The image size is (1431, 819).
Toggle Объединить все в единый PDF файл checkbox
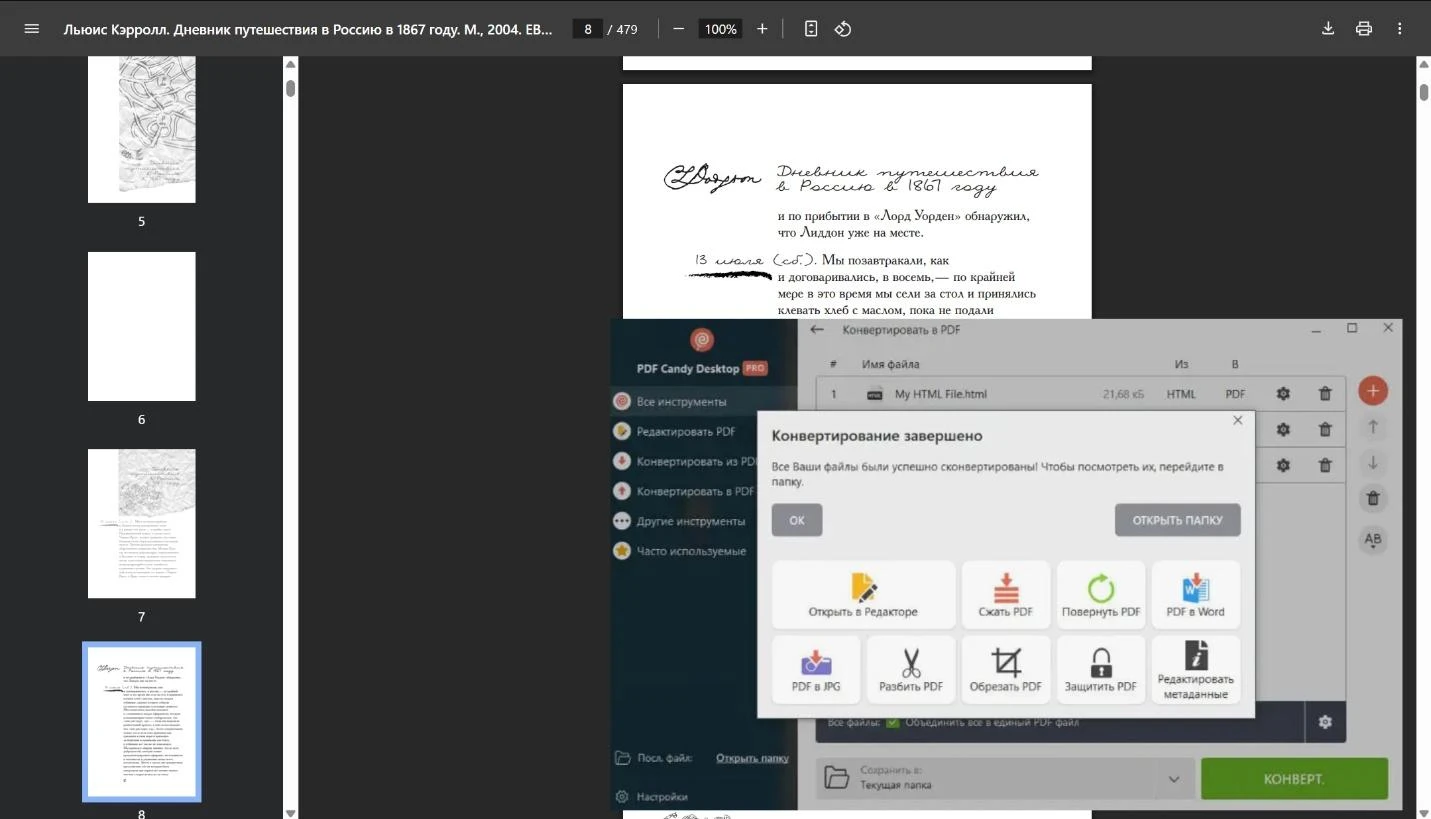[x=893, y=722]
